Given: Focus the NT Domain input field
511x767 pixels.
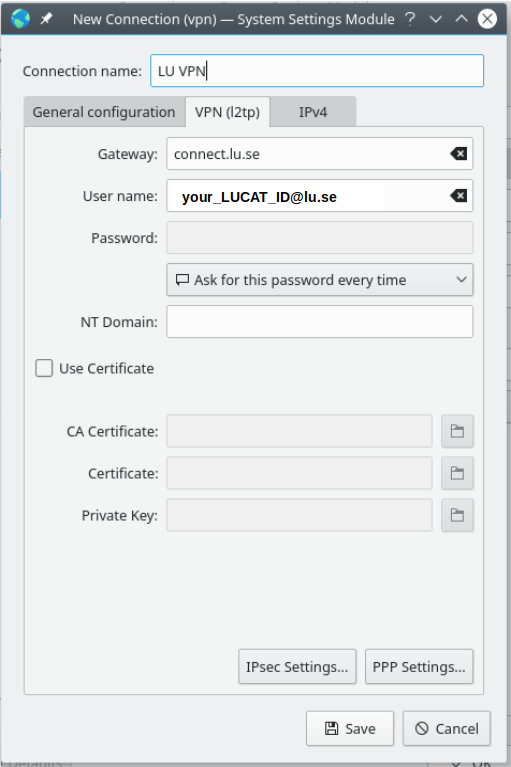Looking at the screenshot, I should (x=320, y=322).
